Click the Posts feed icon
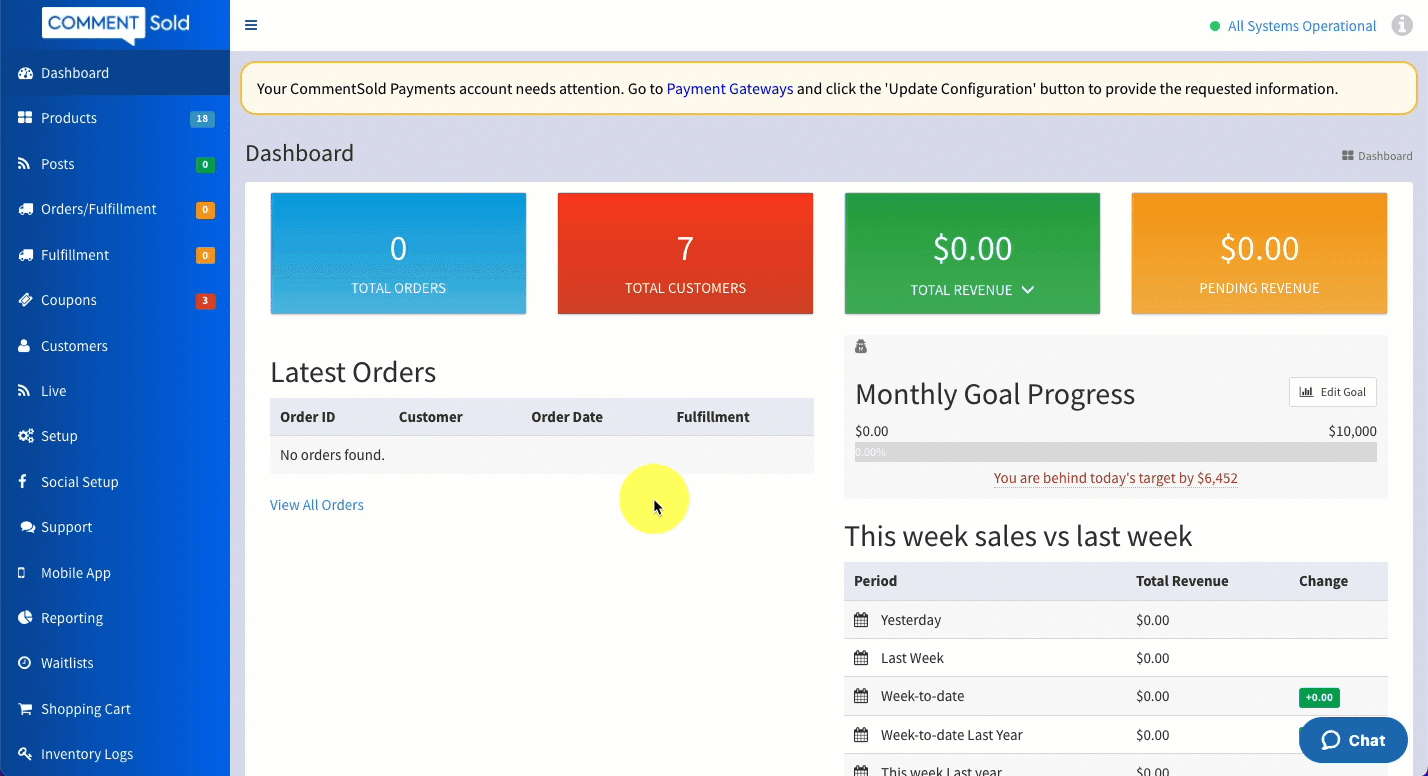1428x776 pixels. click(x=24, y=164)
